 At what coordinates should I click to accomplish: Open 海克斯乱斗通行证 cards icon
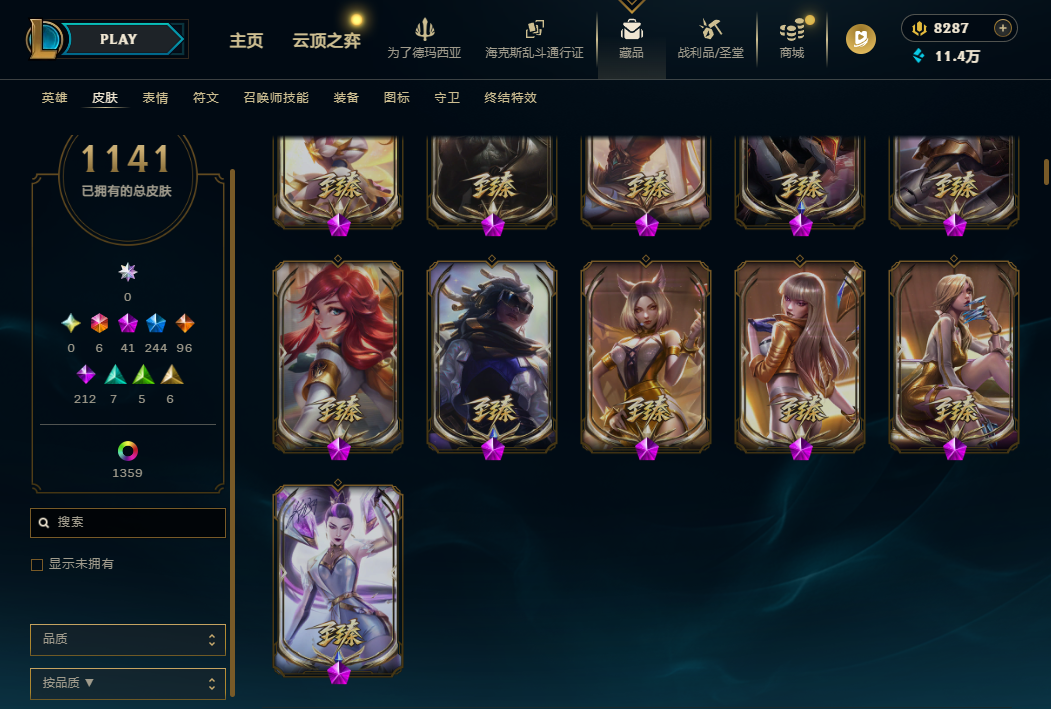[534, 29]
